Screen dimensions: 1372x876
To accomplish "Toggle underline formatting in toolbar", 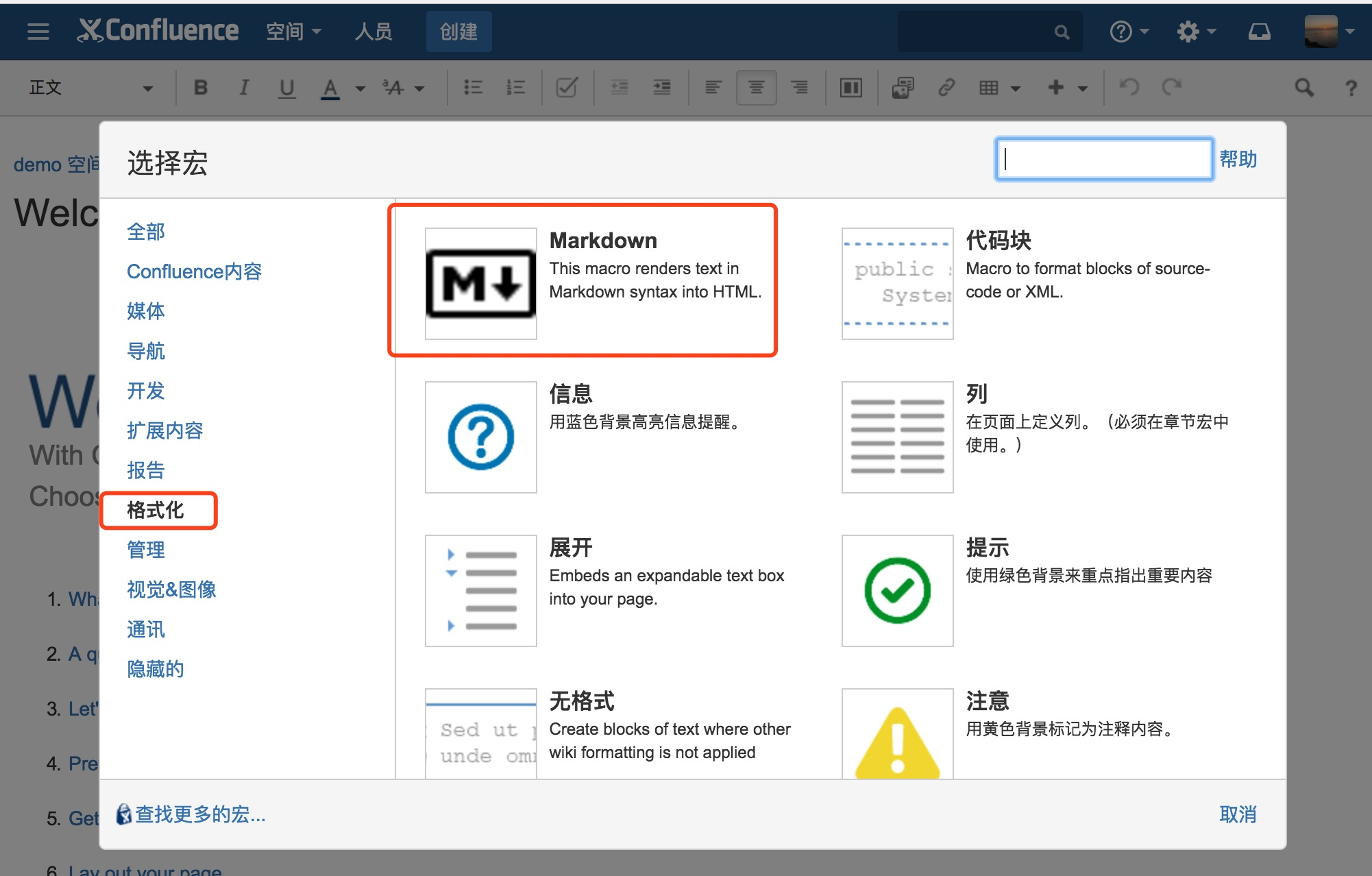I will (x=286, y=88).
